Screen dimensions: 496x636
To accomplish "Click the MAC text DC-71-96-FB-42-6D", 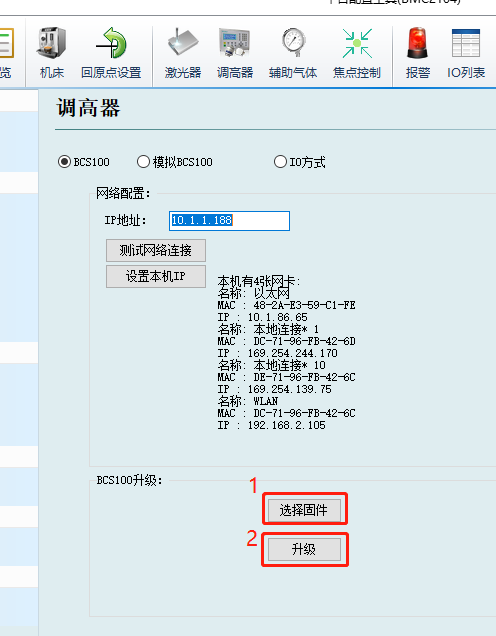I will (x=304, y=341).
